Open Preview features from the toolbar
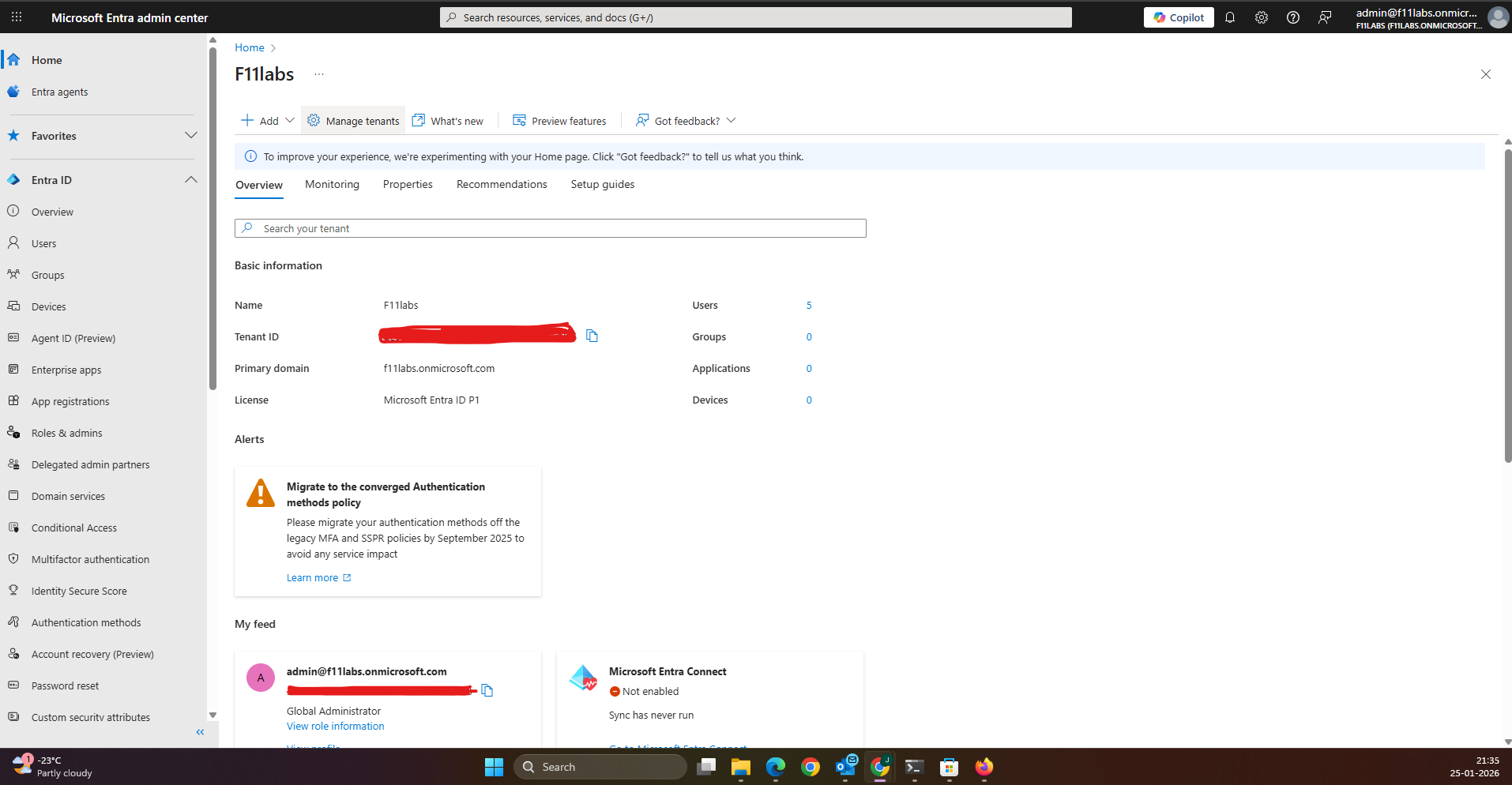This screenshot has width=1512, height=785. click(559, 120)
